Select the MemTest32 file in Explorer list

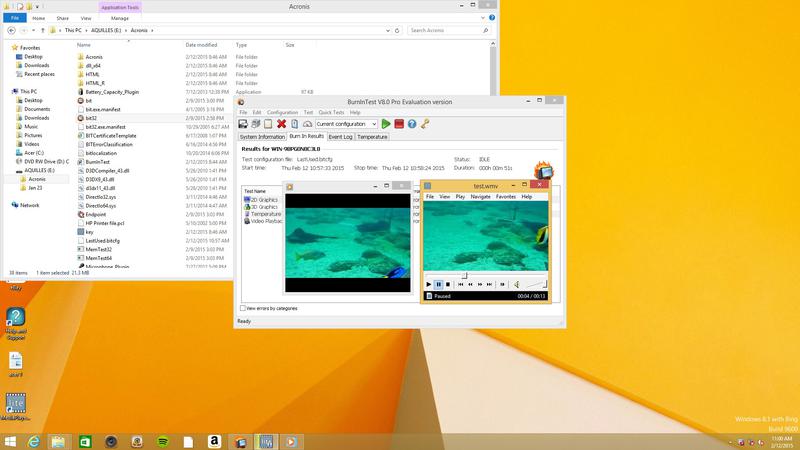98,249
